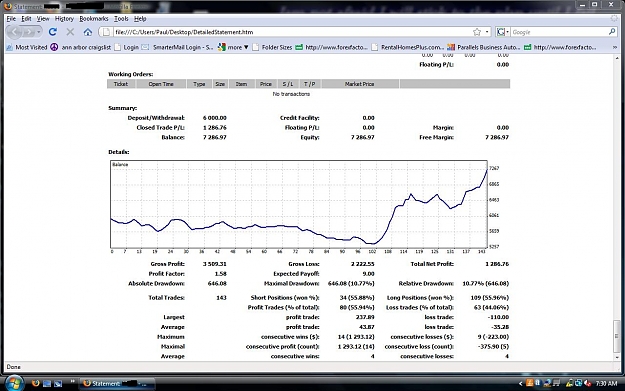Click the browser Back arrow button
Viewport: 625px width, 391px height.
click(14, 32)
